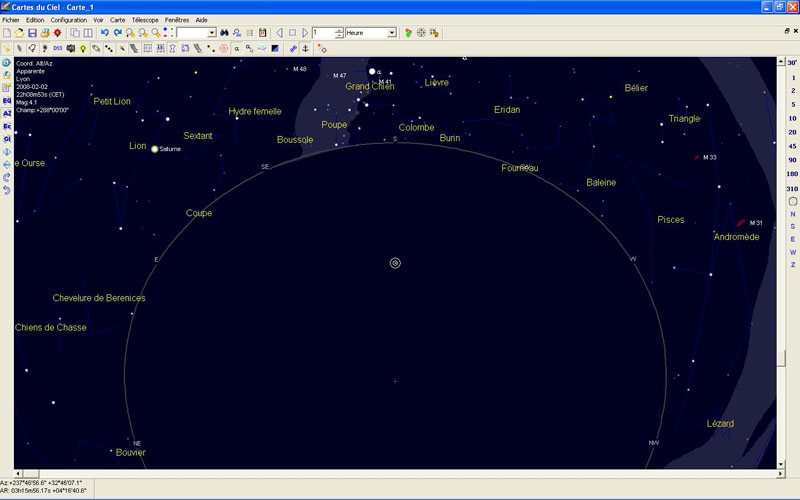Click the Print chart icon
800x500 pixels.
point(45,33)
